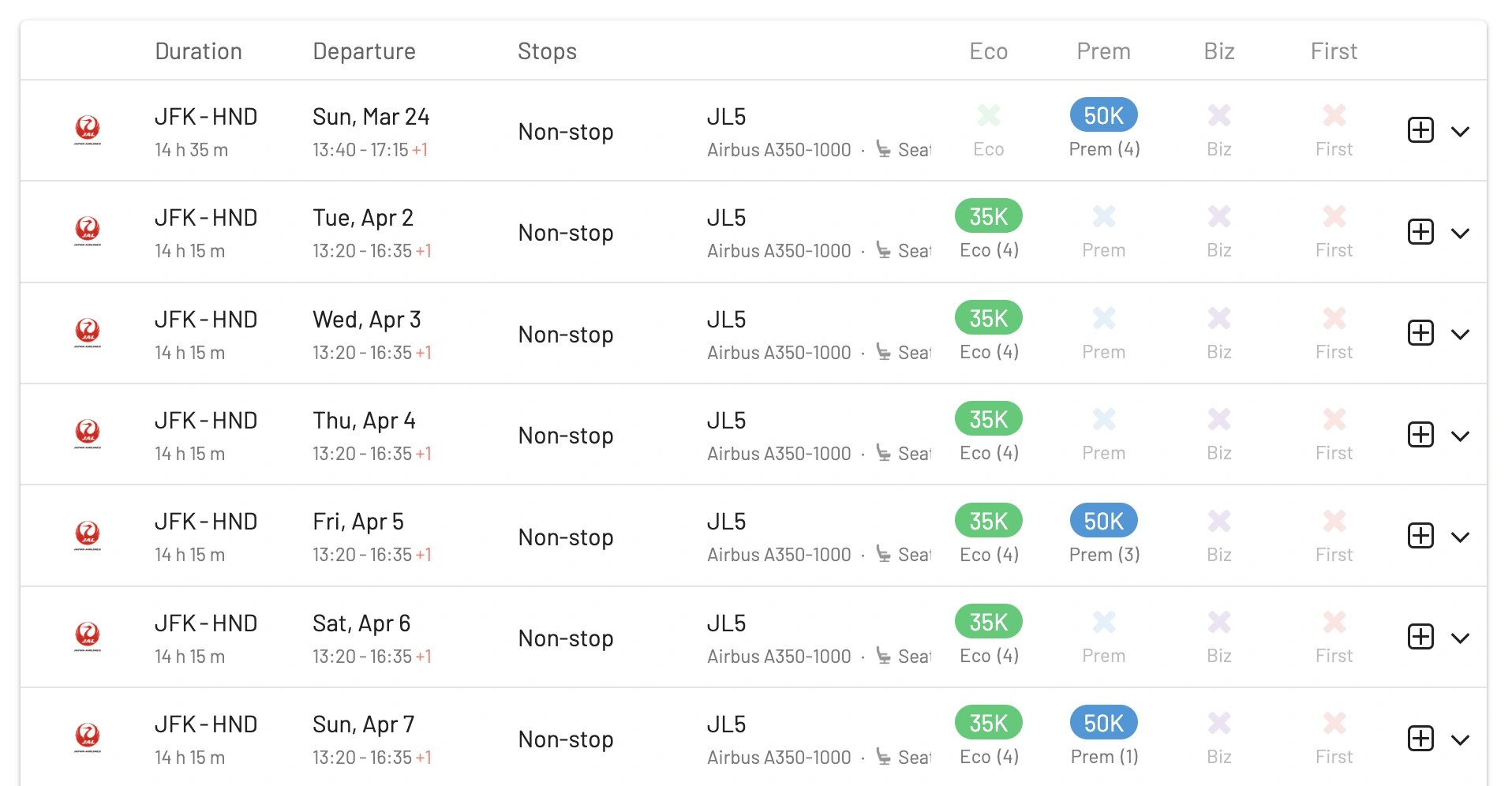1512x786 pixels.
Task: Expand the Wed, Apr 3 flight row chevron
Action: pyautogui.click(x=1461, y=335)
